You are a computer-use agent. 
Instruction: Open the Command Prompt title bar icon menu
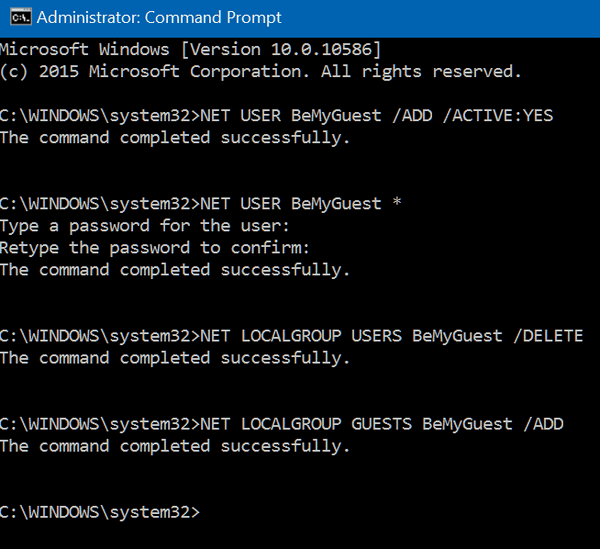(x=20, y=18)
